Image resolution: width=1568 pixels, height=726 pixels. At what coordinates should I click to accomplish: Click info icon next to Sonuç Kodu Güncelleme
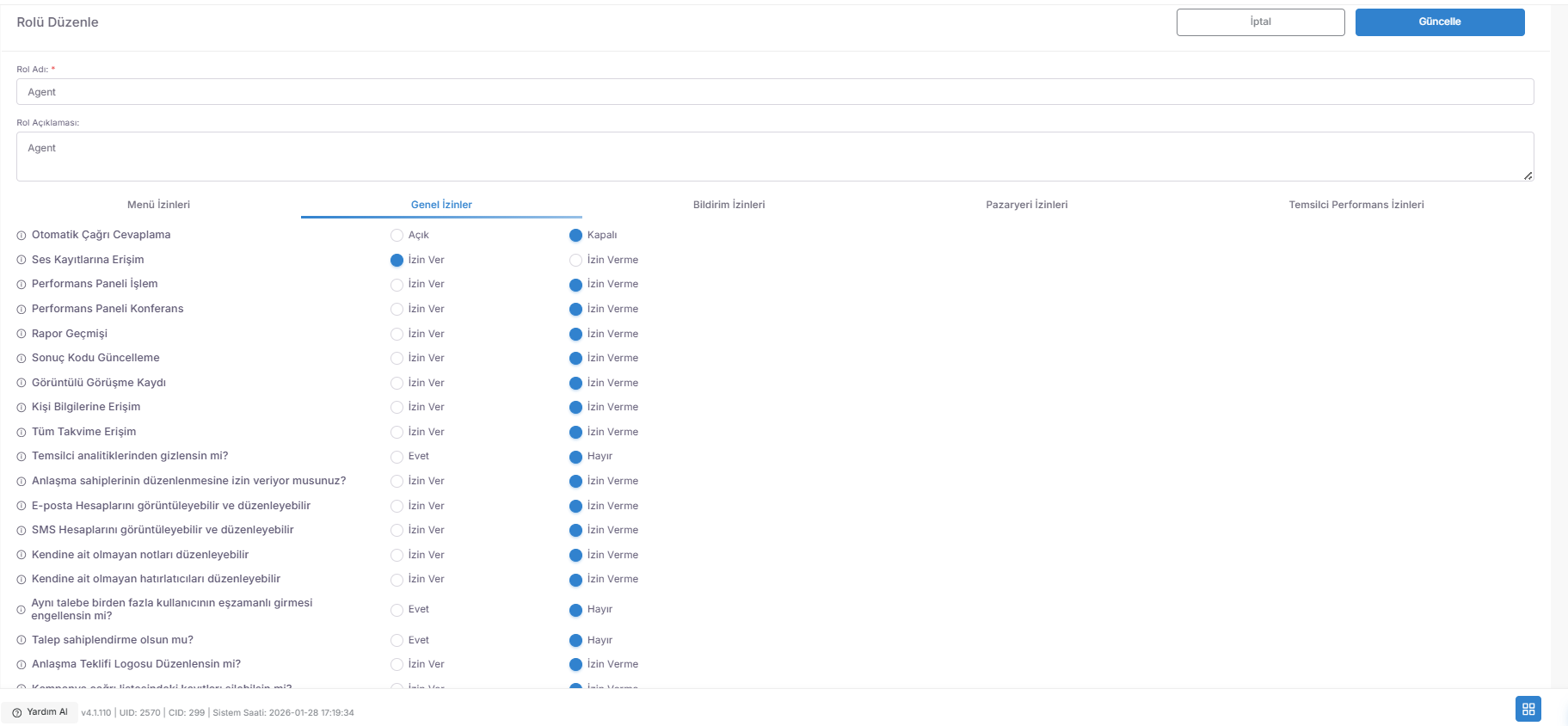[x=22, y=359]
